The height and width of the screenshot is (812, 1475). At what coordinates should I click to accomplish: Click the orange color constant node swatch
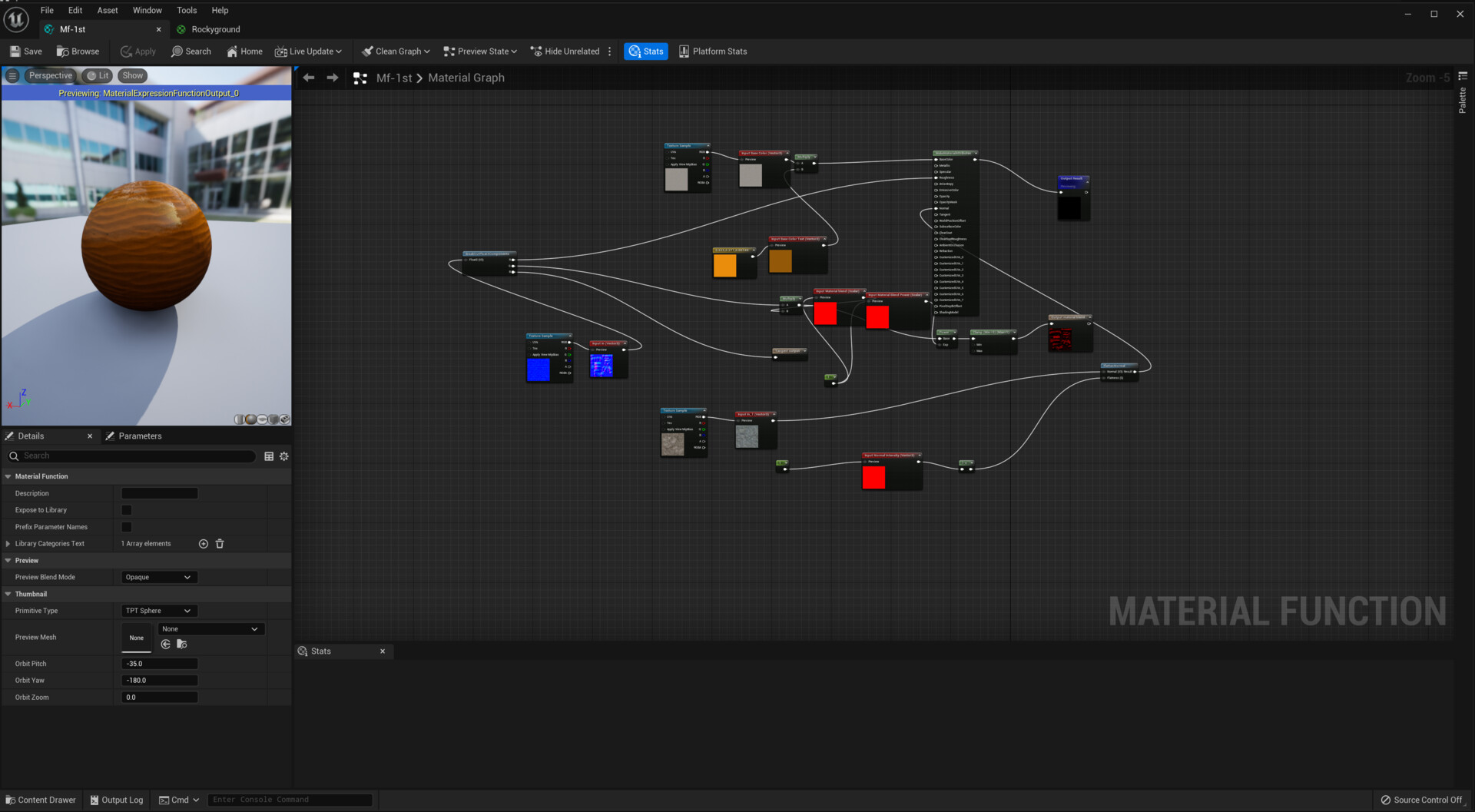tap(724, 266)
